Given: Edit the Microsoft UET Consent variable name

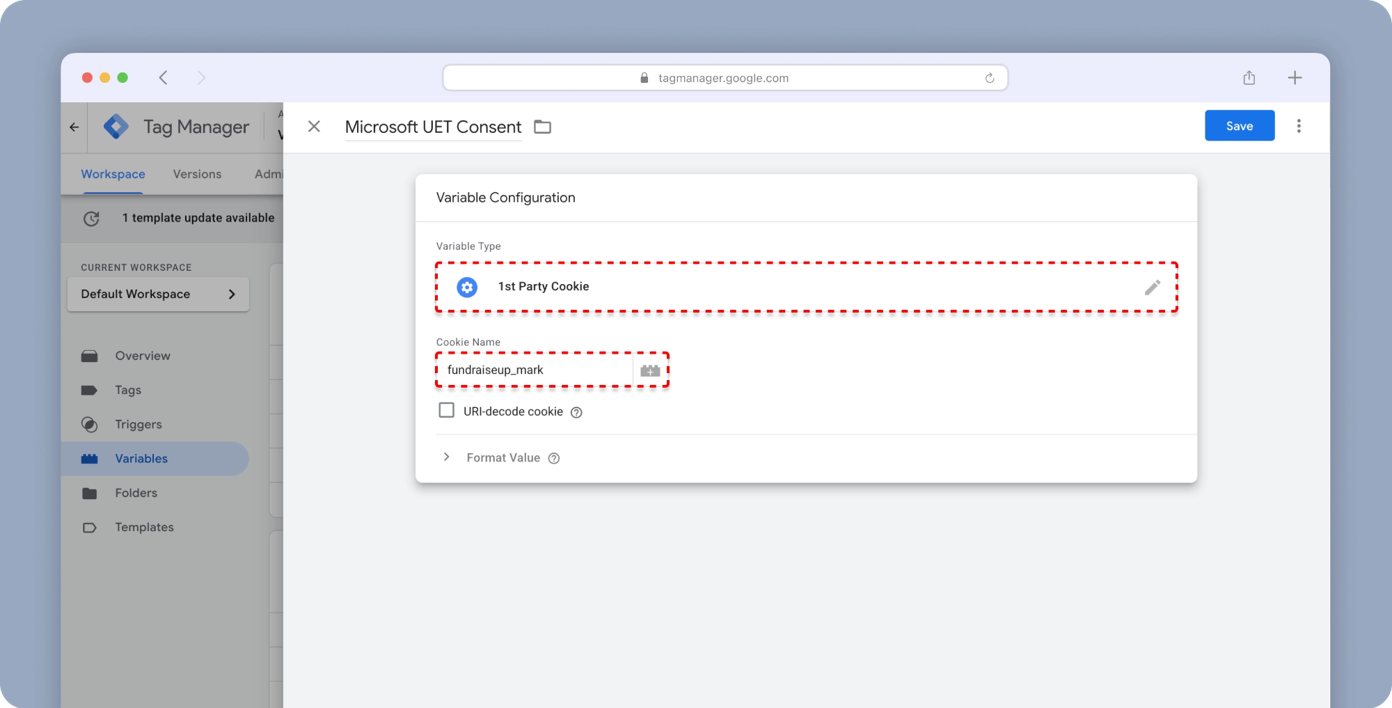Looking at the screenshot, I should [433, 127].
